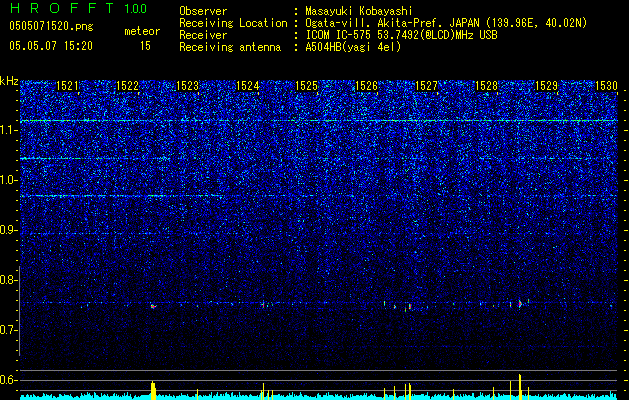This screenshot has width=629, height=400.
Task: Click the 1523 time marker
Action: pos(187,86)
